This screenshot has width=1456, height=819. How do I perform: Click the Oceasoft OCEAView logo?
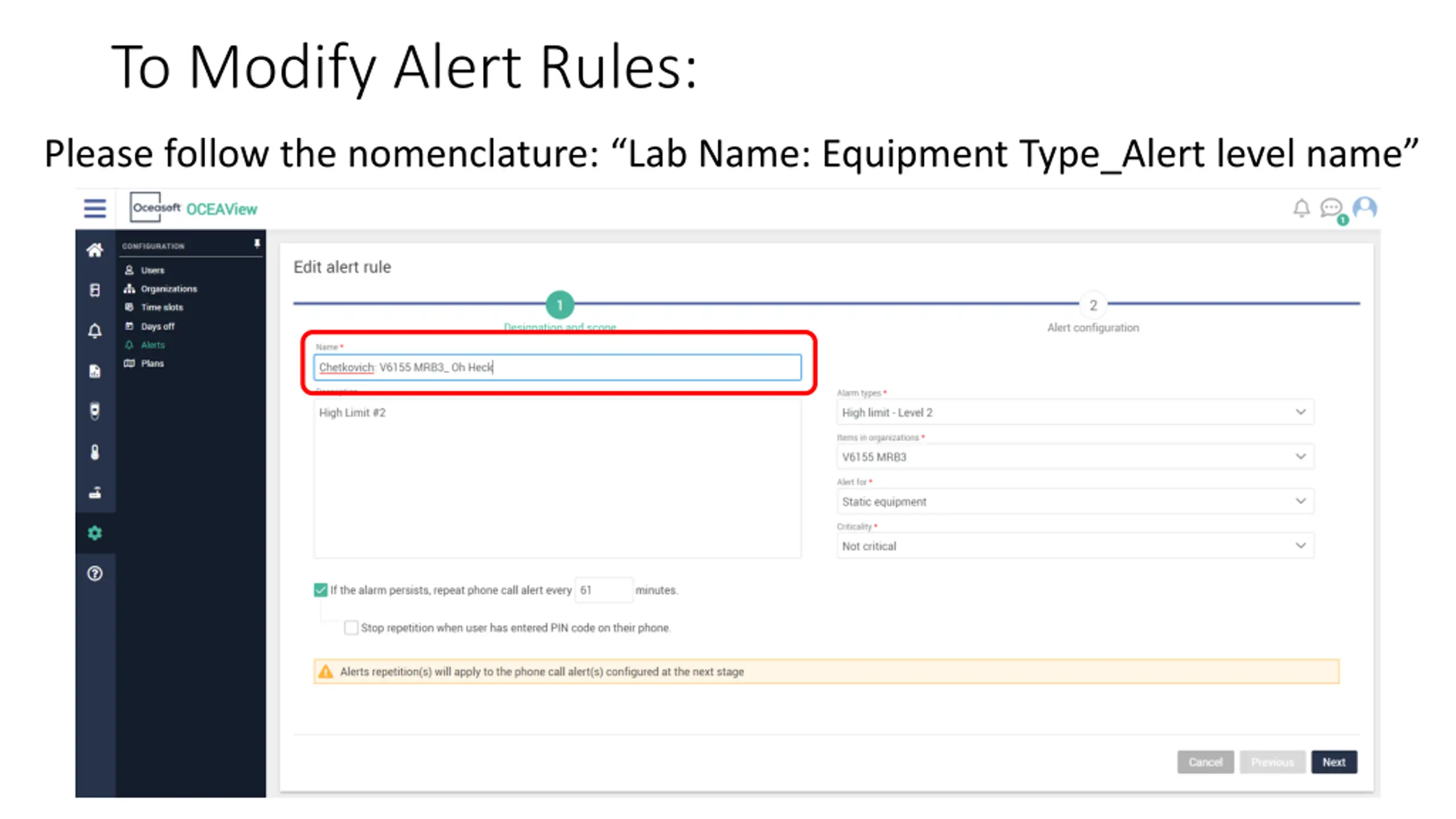point(193,208)
